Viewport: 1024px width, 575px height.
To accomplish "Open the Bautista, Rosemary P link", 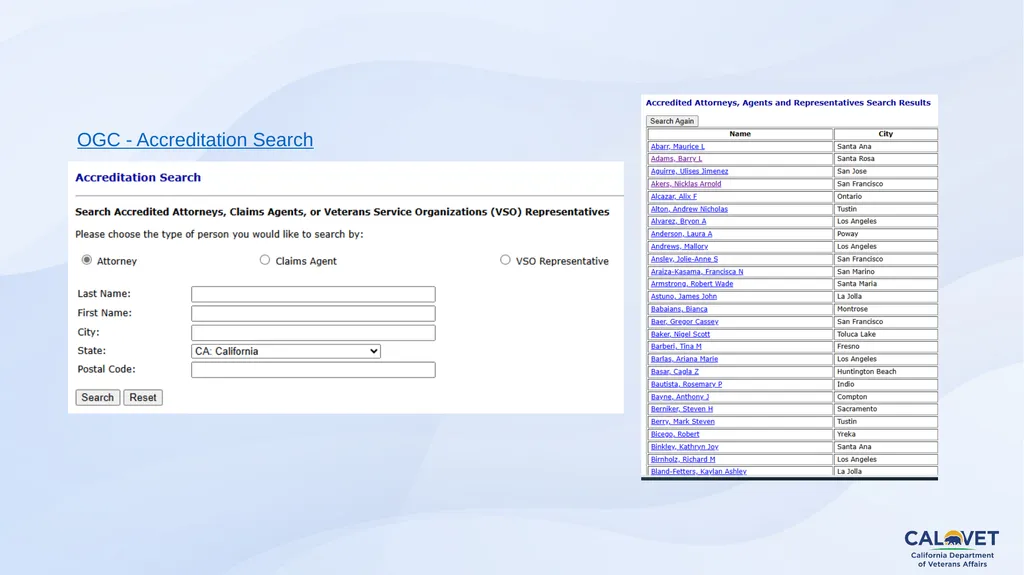I will click(686, 384).
